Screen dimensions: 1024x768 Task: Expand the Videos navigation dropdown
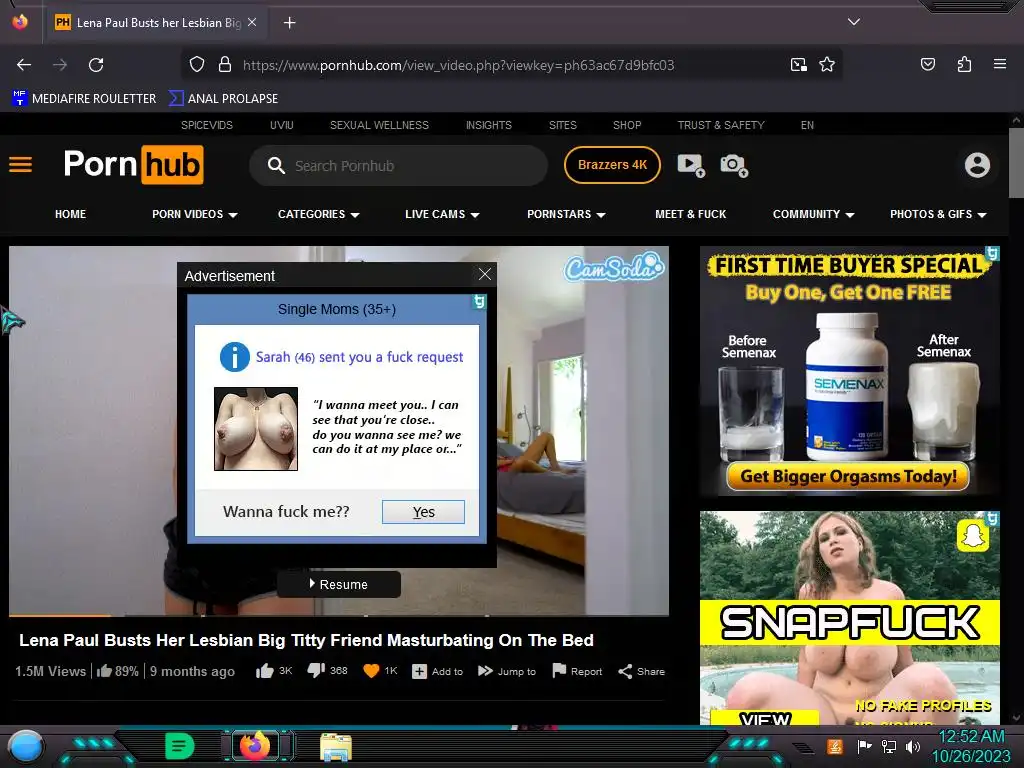[195, 214]
